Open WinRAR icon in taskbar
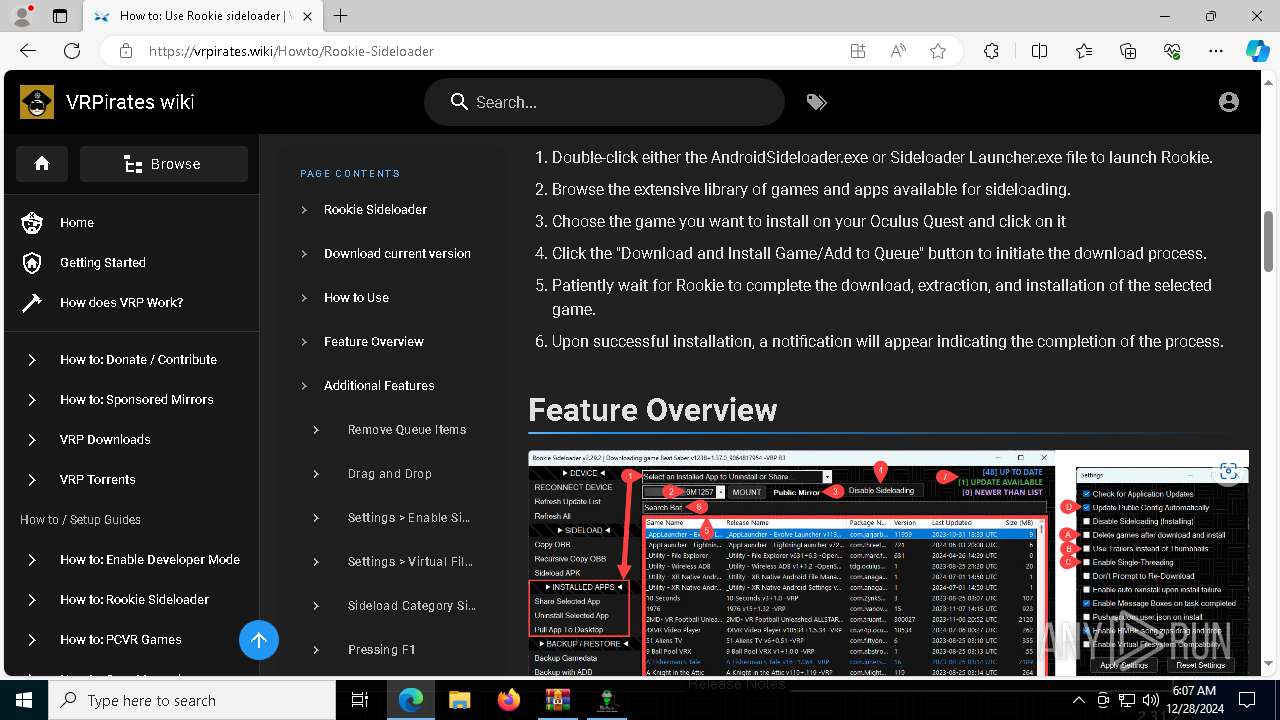The image size is (1280, 720). 557,700
